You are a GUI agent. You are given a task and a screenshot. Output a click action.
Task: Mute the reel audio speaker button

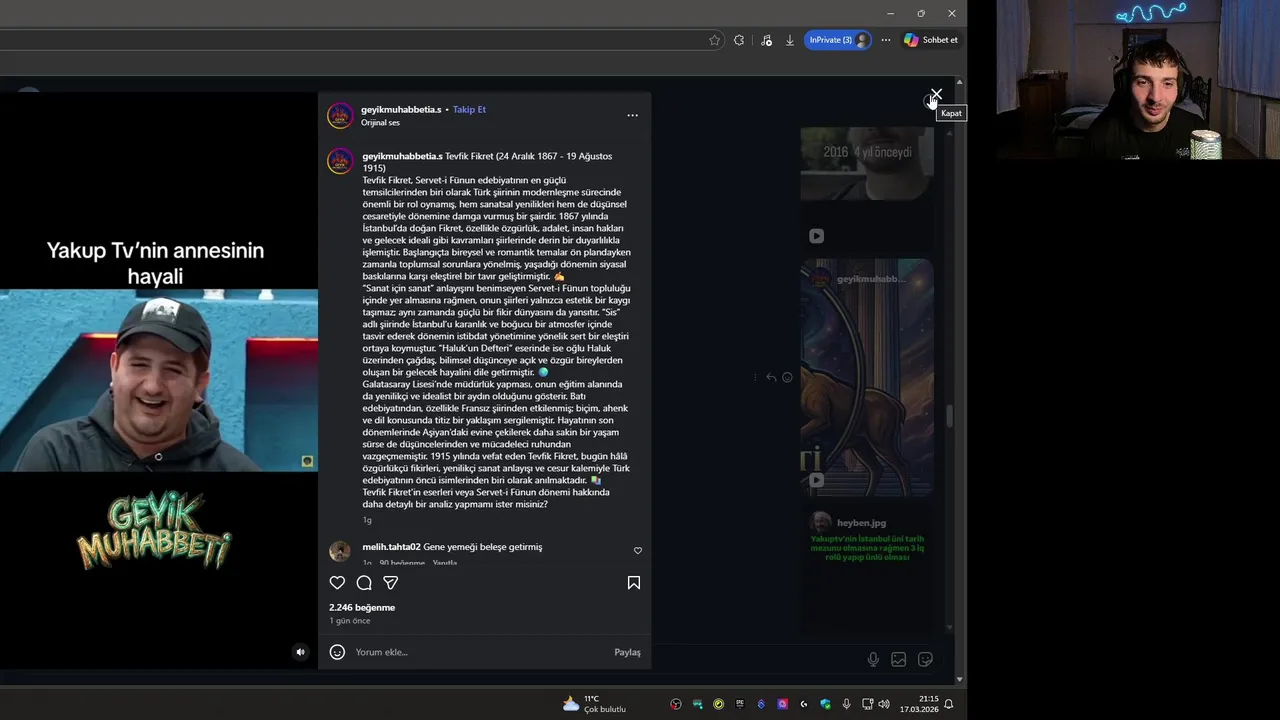tap(300, 652)
